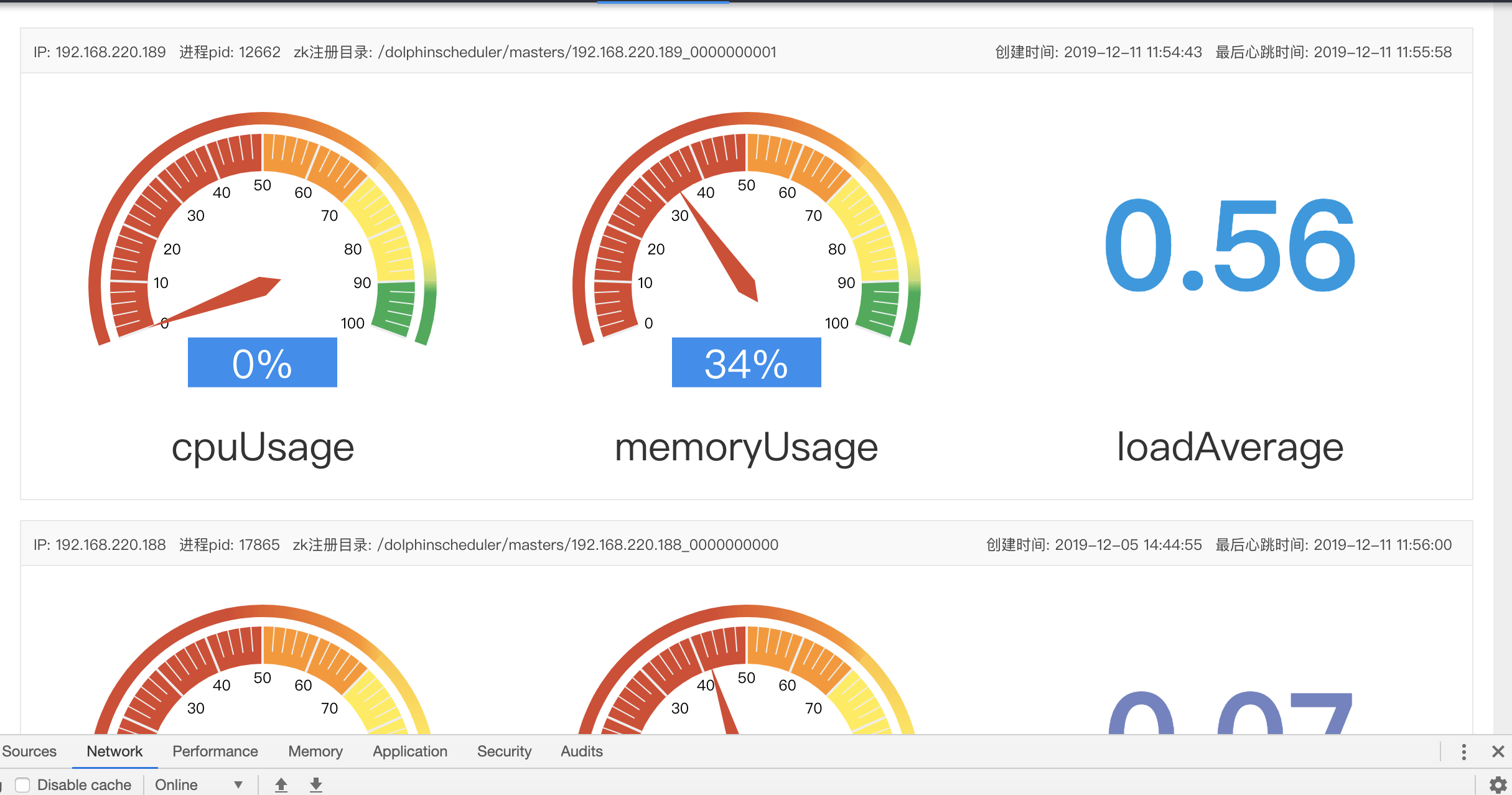Select the Network tab

114,751
